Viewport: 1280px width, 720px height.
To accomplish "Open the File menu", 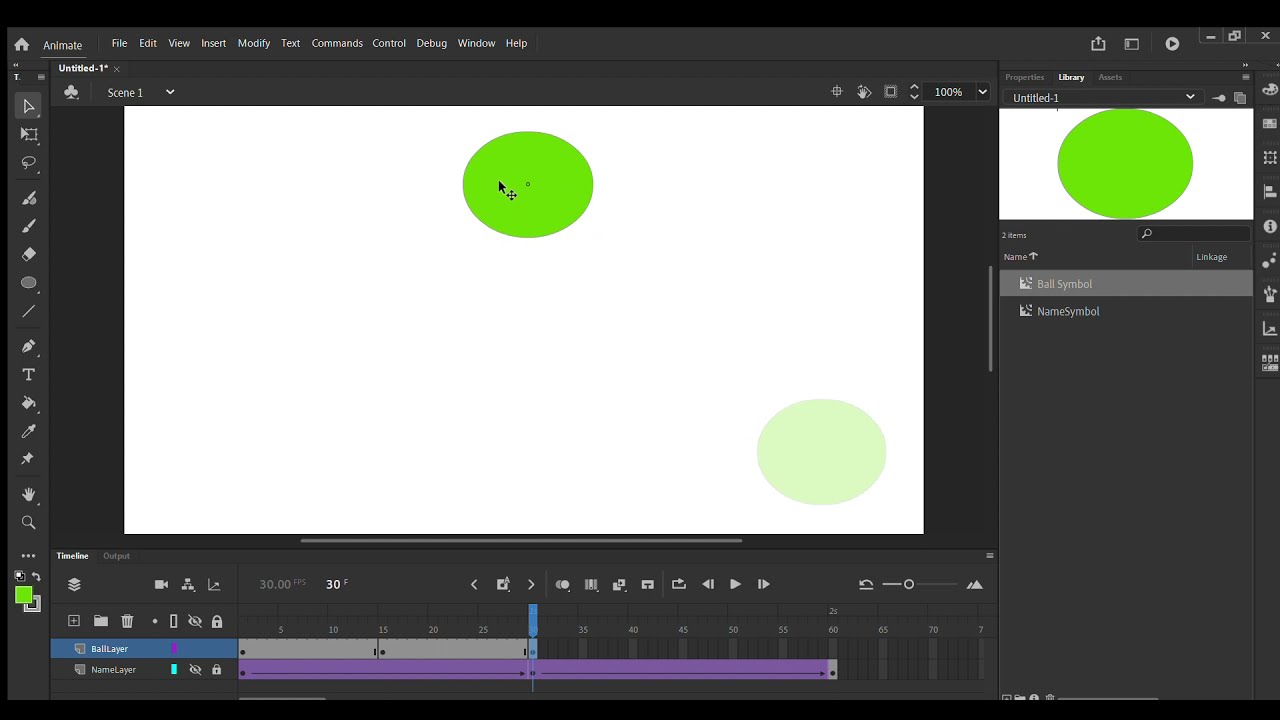I will click(119, 43).
